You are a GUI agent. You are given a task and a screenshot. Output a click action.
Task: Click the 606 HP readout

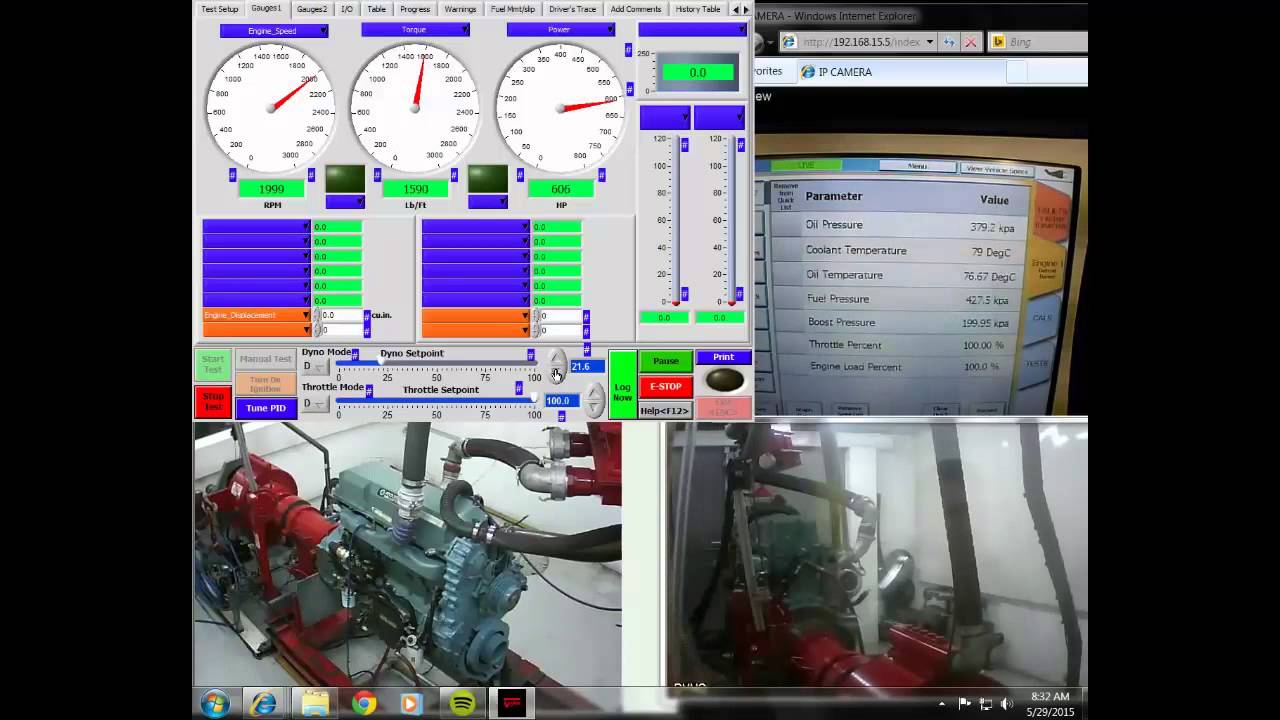(x=560, y=189)
